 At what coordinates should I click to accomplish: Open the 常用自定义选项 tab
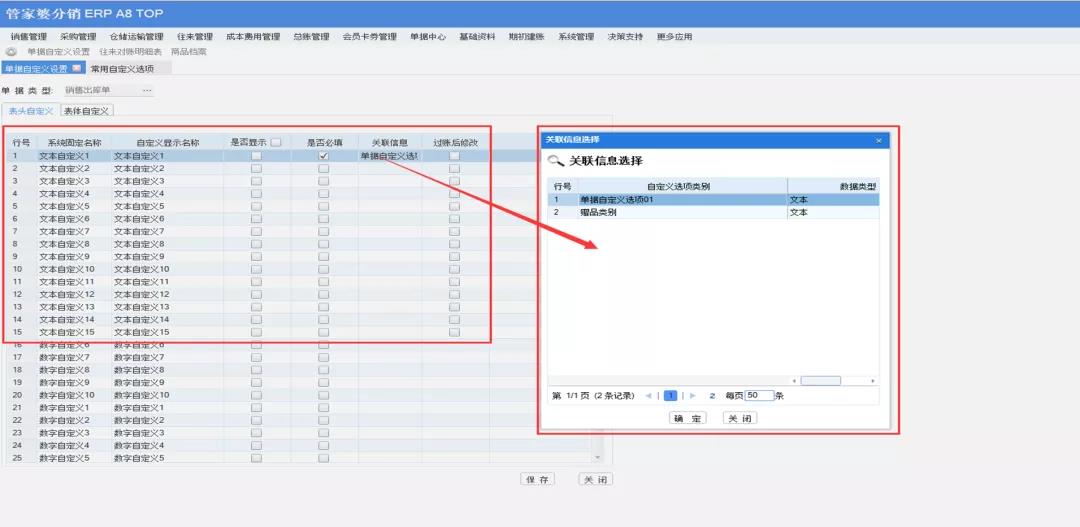122,68
